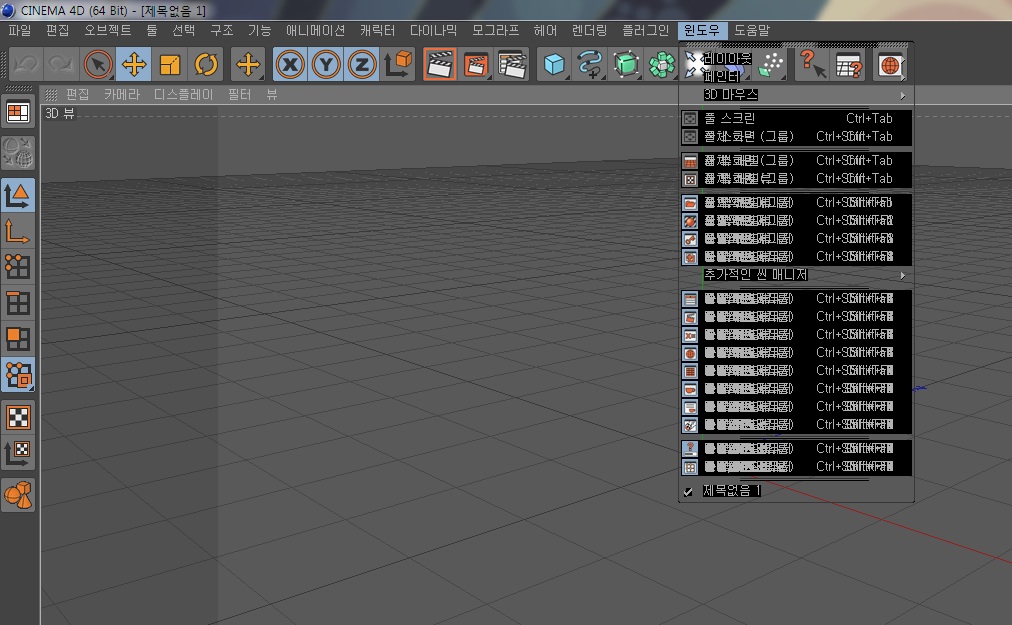
Task: Open the viewport 필터 menu
Action: 239,94
